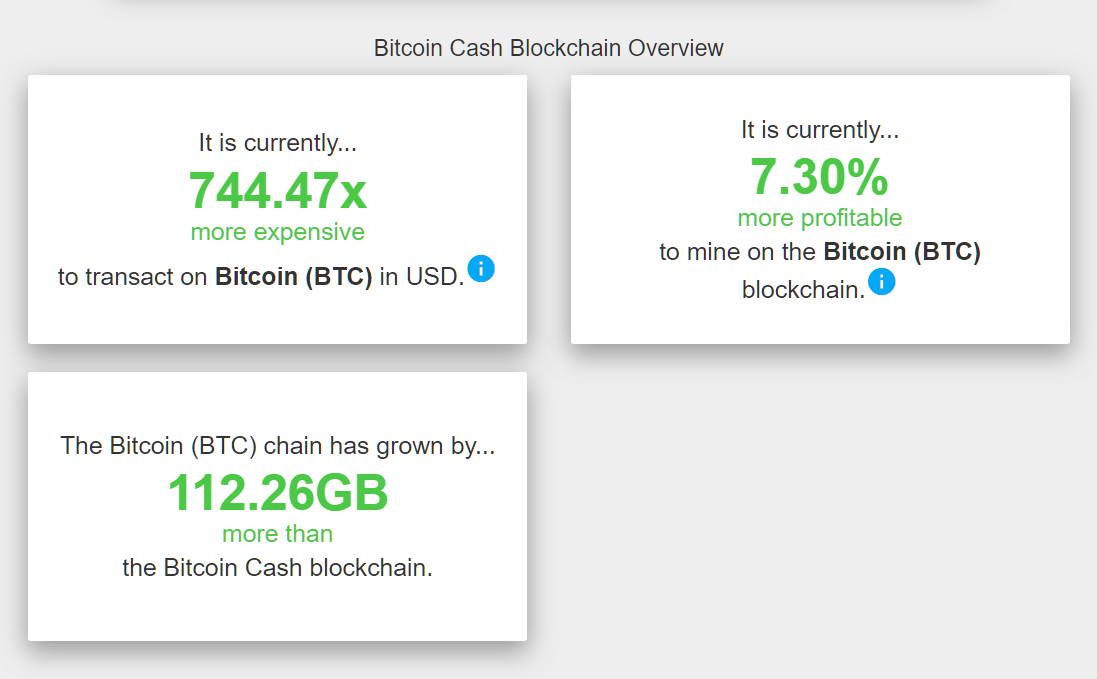The image size is (1097, 679).
Task: Click the 7.30% profitability figure
Action: click(x=819, y=176)
